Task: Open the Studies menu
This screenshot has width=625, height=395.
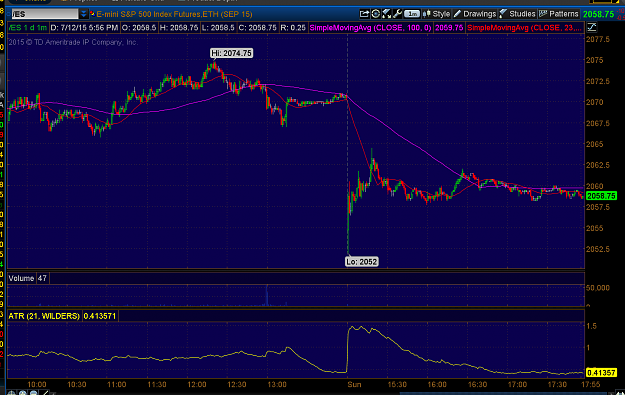Action: coord(517,14)
